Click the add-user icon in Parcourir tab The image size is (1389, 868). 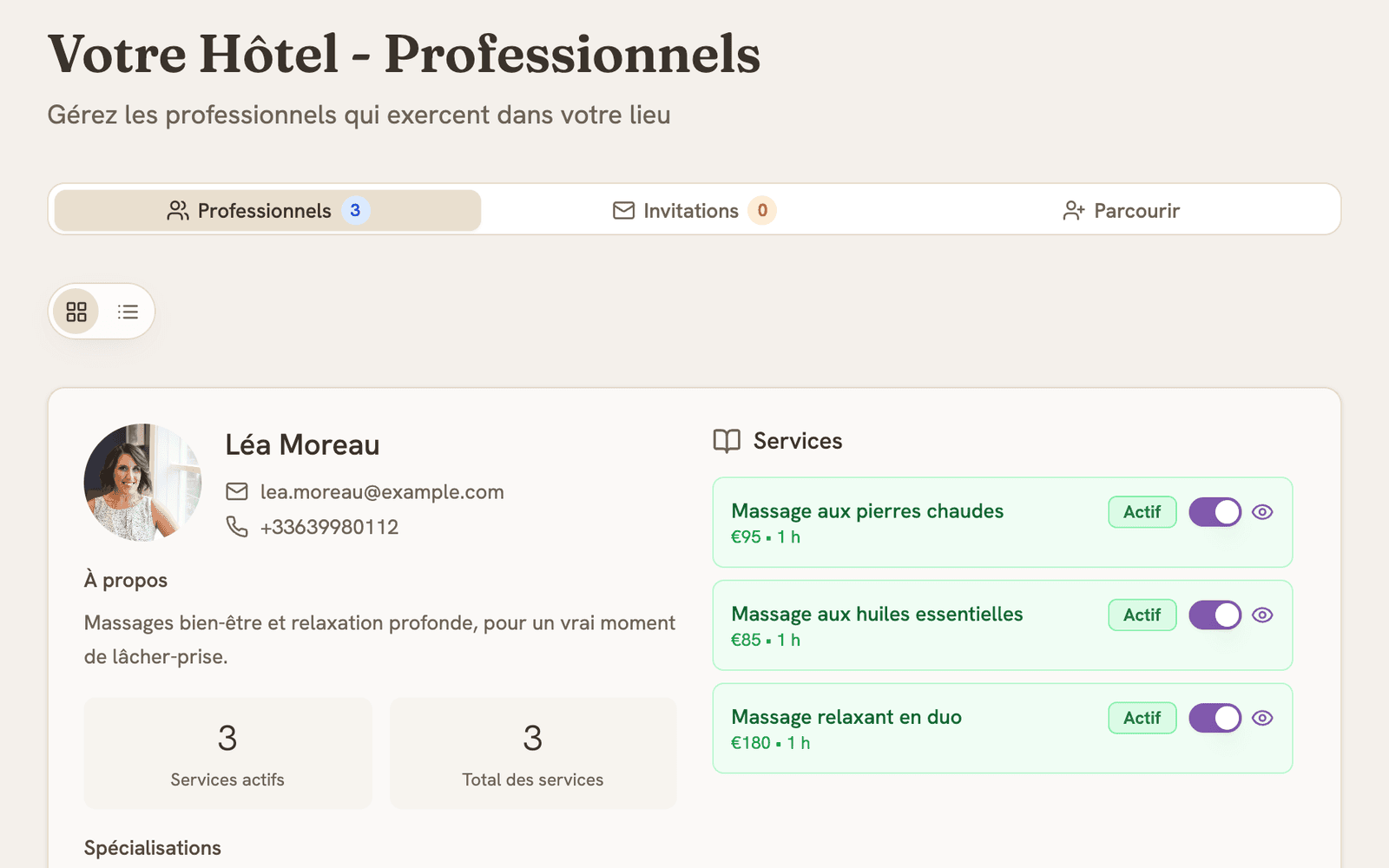1074,210
